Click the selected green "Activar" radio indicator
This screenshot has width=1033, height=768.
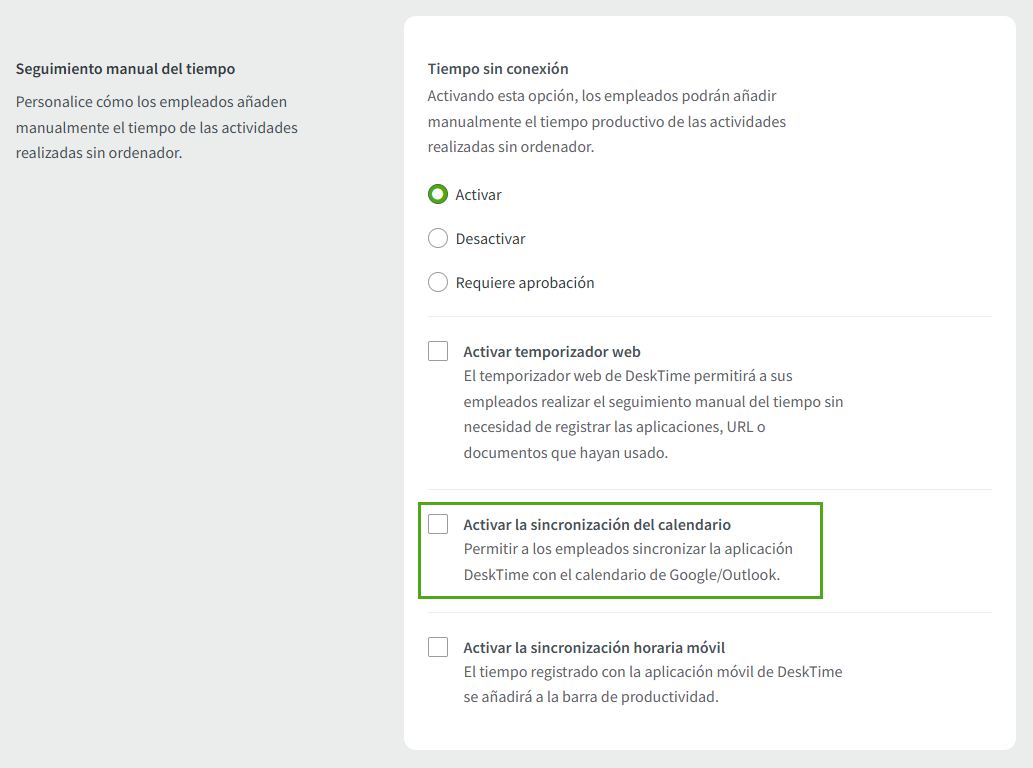(x=437, y=194)
